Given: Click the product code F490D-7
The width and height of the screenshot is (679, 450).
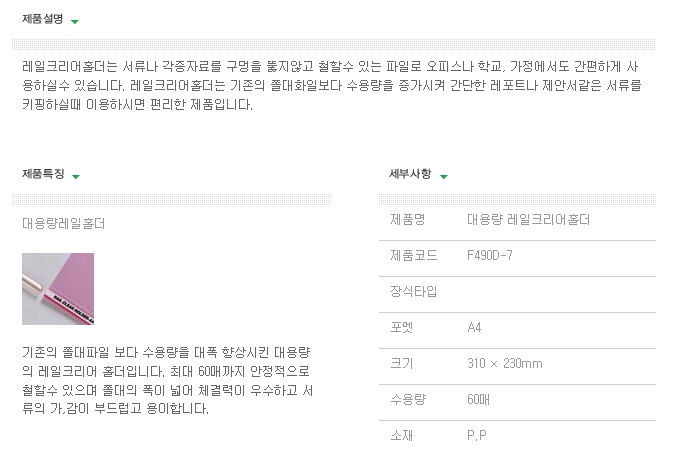Looking at the screenshot, I should pos(490,256).
